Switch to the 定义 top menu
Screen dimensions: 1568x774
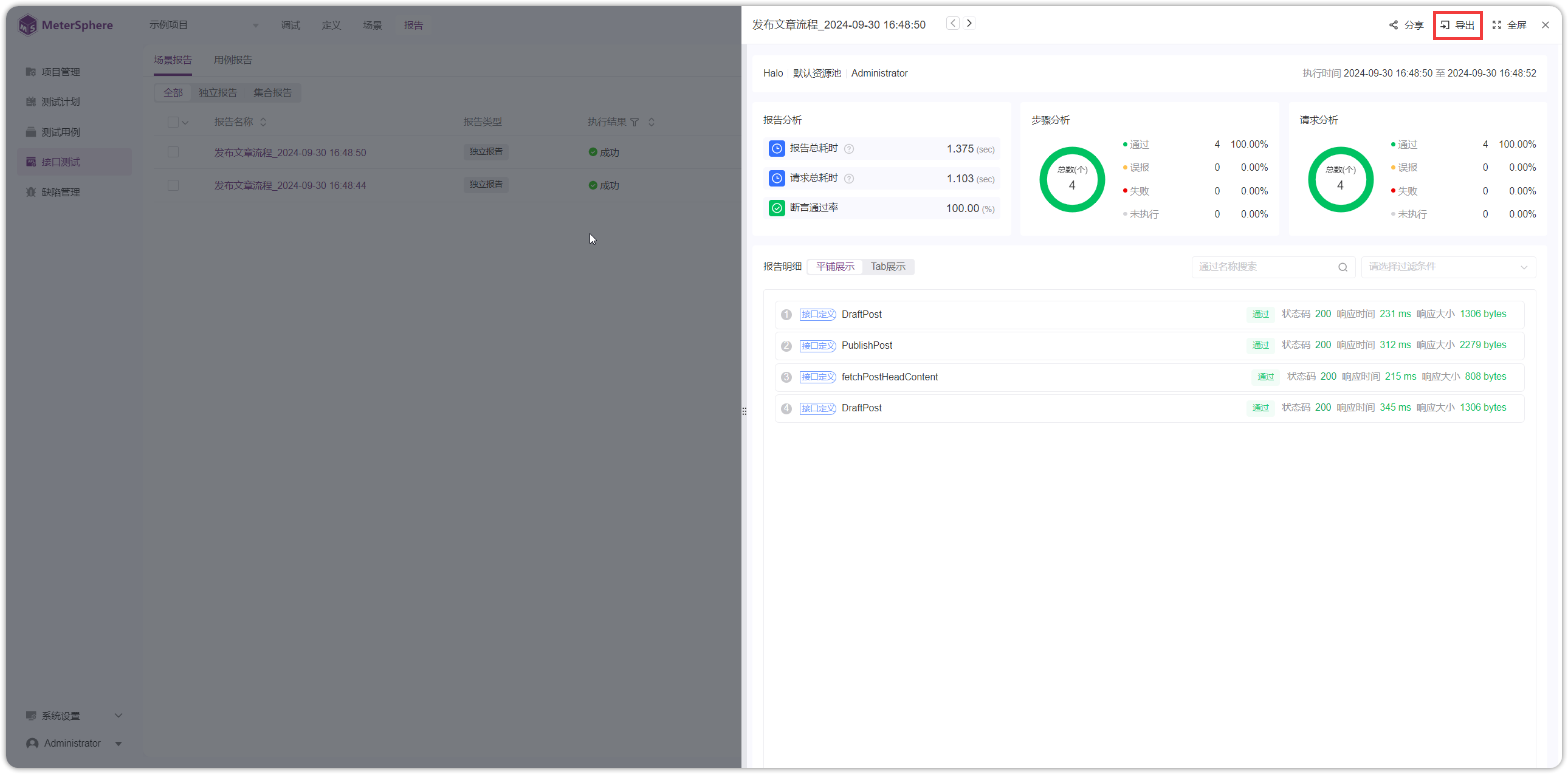331,25
